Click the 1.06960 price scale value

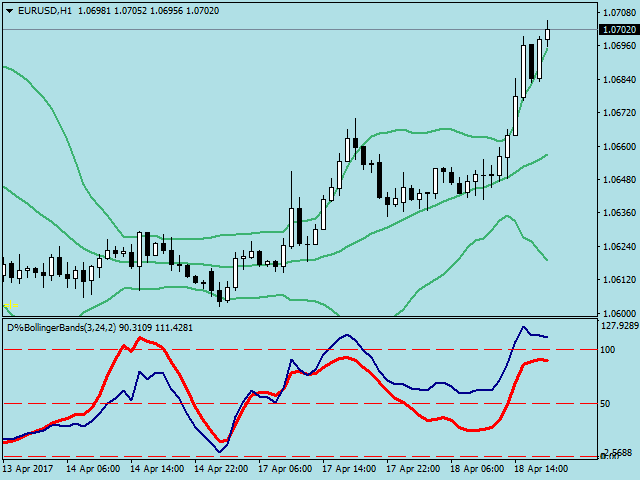(x=619, y=46)
